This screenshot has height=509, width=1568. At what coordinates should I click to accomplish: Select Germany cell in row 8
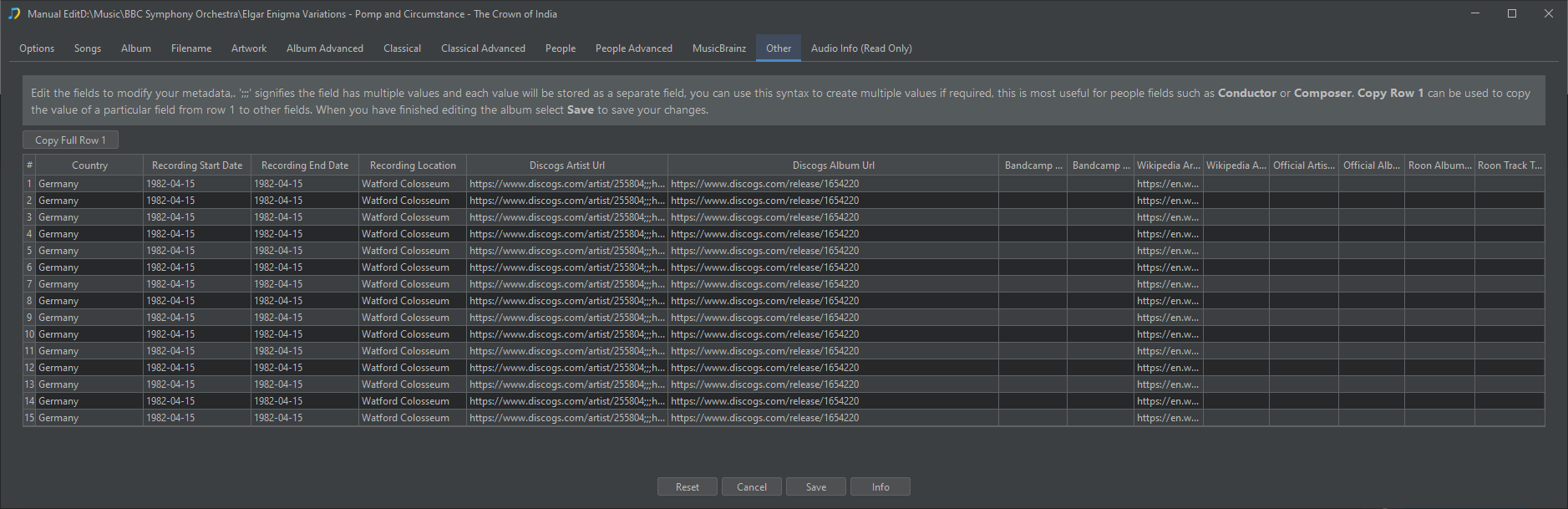(x=89, y=301)
